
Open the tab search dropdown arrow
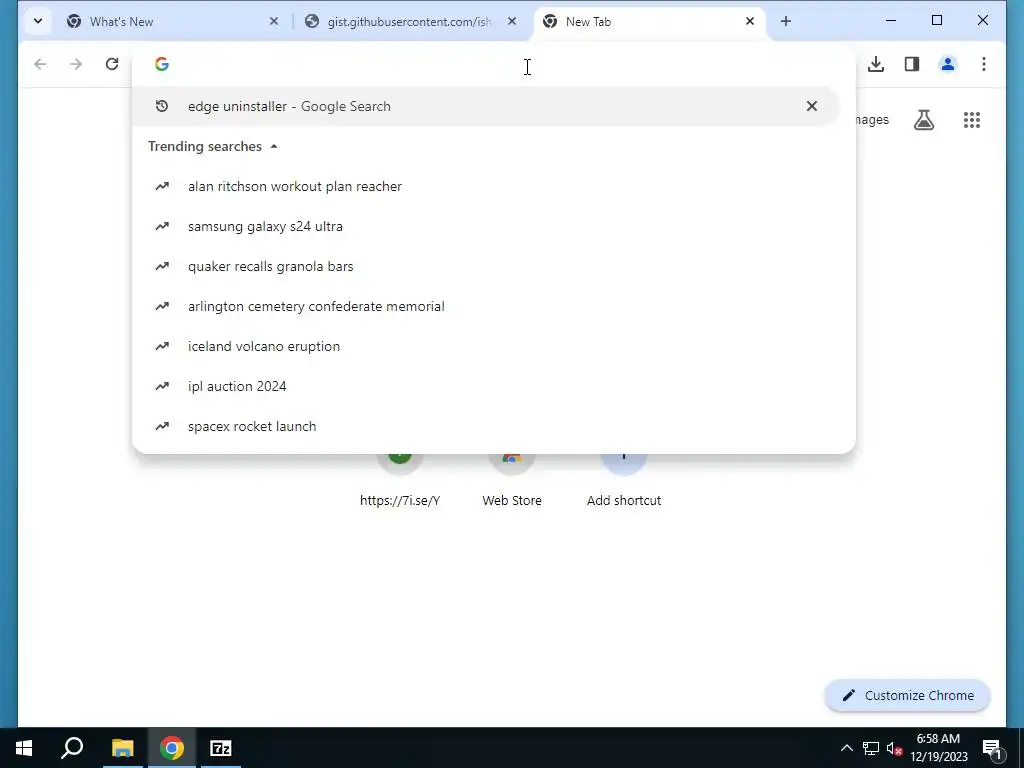pos(38,22)
